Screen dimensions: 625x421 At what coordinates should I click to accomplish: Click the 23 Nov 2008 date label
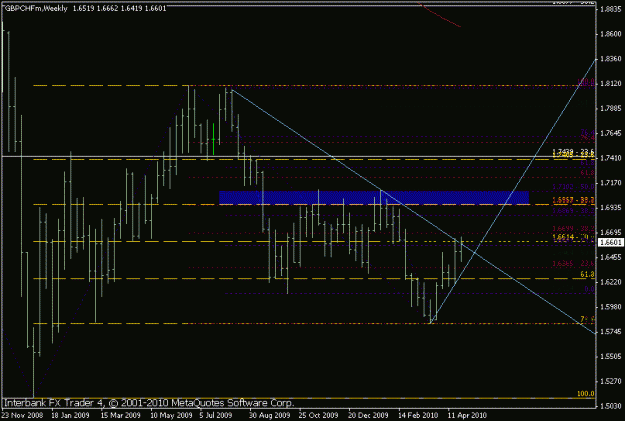click(x=22, y=415)
